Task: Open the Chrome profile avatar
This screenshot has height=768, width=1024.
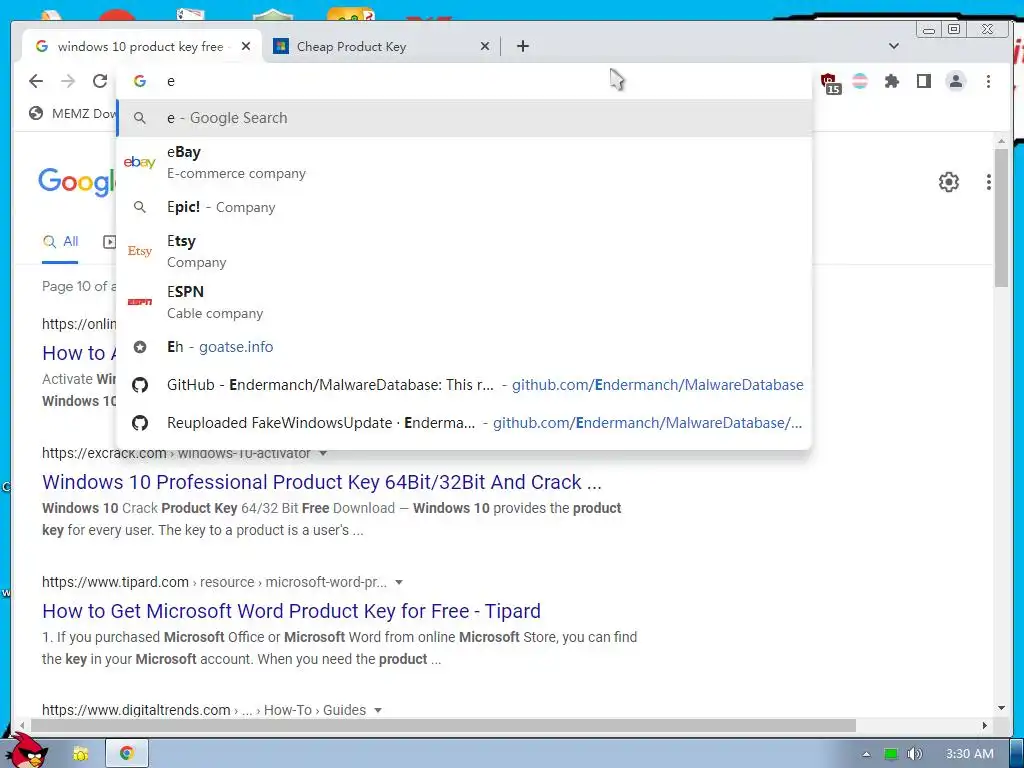Action: pyautogui.click(x=955, y=81)
